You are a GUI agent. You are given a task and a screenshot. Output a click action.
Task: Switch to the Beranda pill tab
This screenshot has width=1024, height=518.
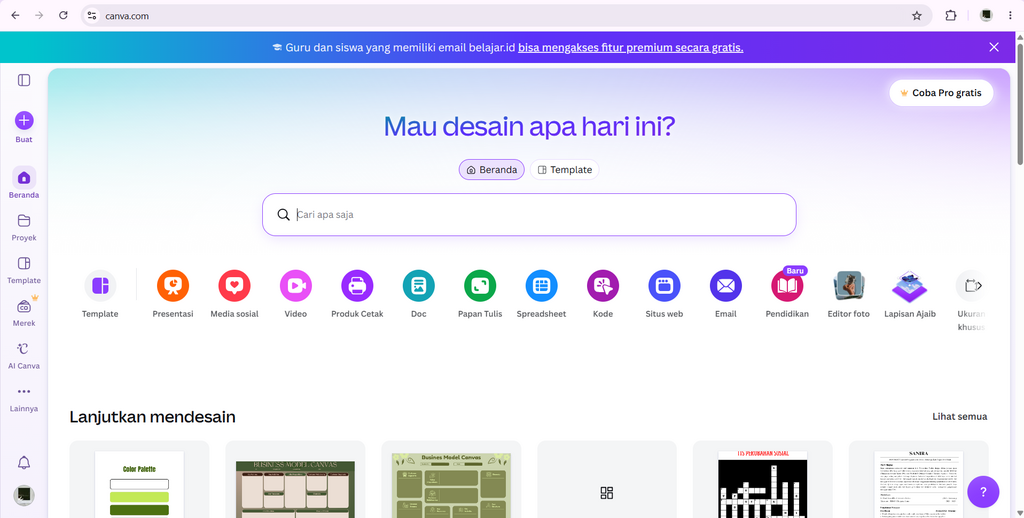point(492,170)
